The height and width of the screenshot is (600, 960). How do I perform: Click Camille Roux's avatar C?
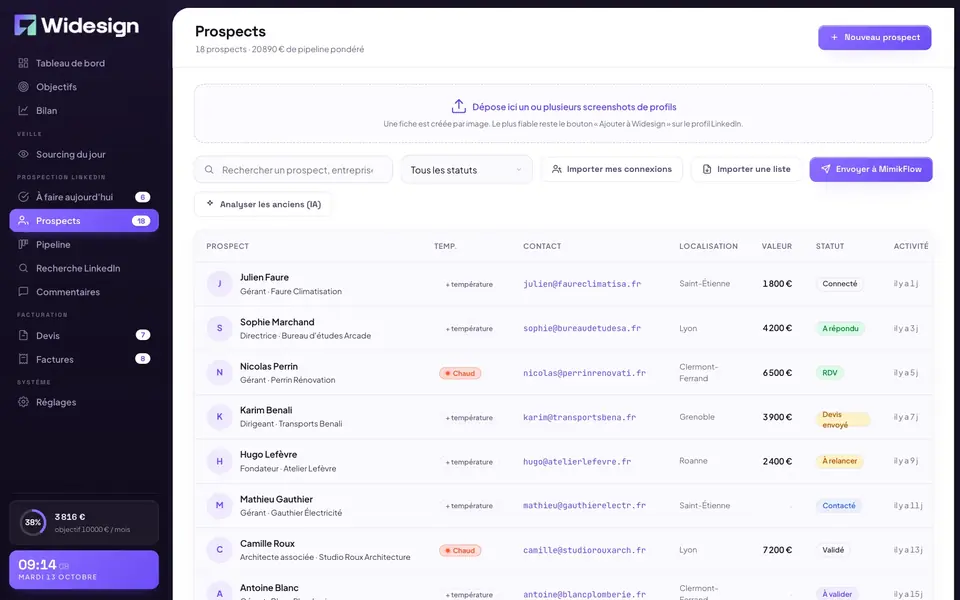[219, 550]
